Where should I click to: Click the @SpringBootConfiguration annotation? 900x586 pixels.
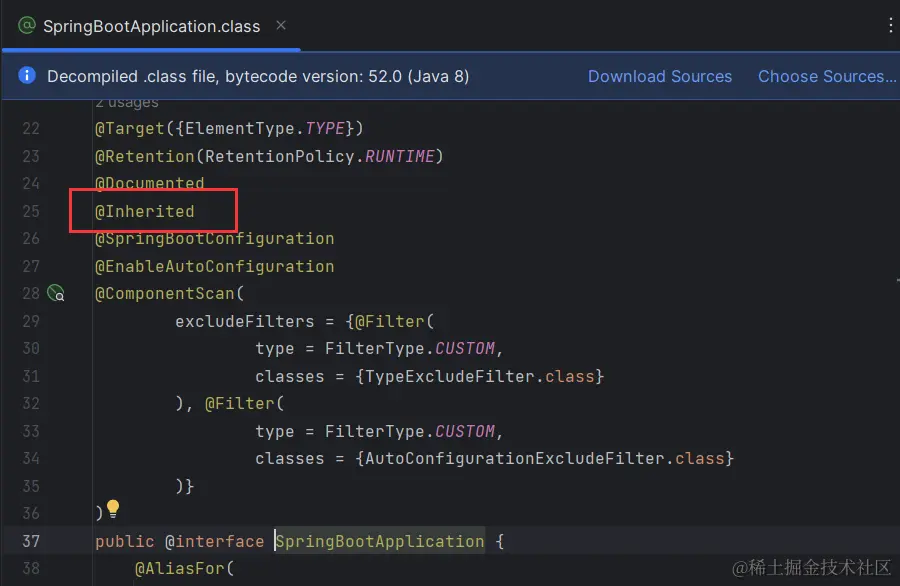(x=215, y=238)
